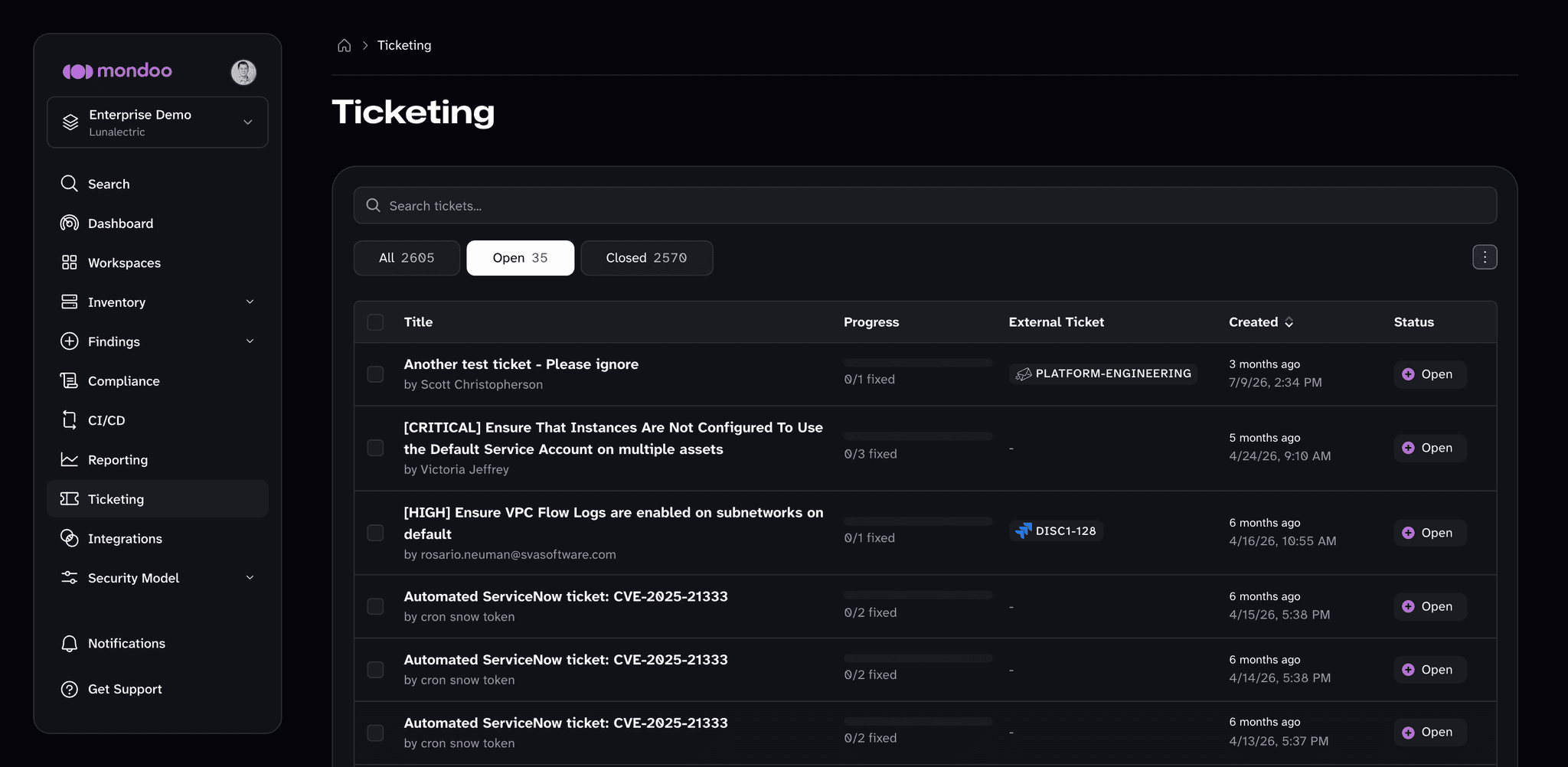
Task: Click the CI/CD loop icon
Action: pyautogui.click(x=69, y=420)
